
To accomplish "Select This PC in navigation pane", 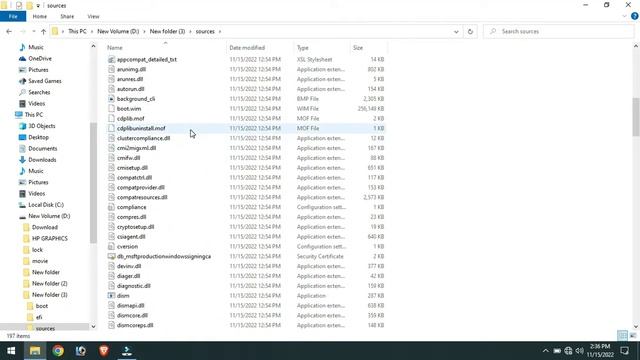I will (33, 115).
